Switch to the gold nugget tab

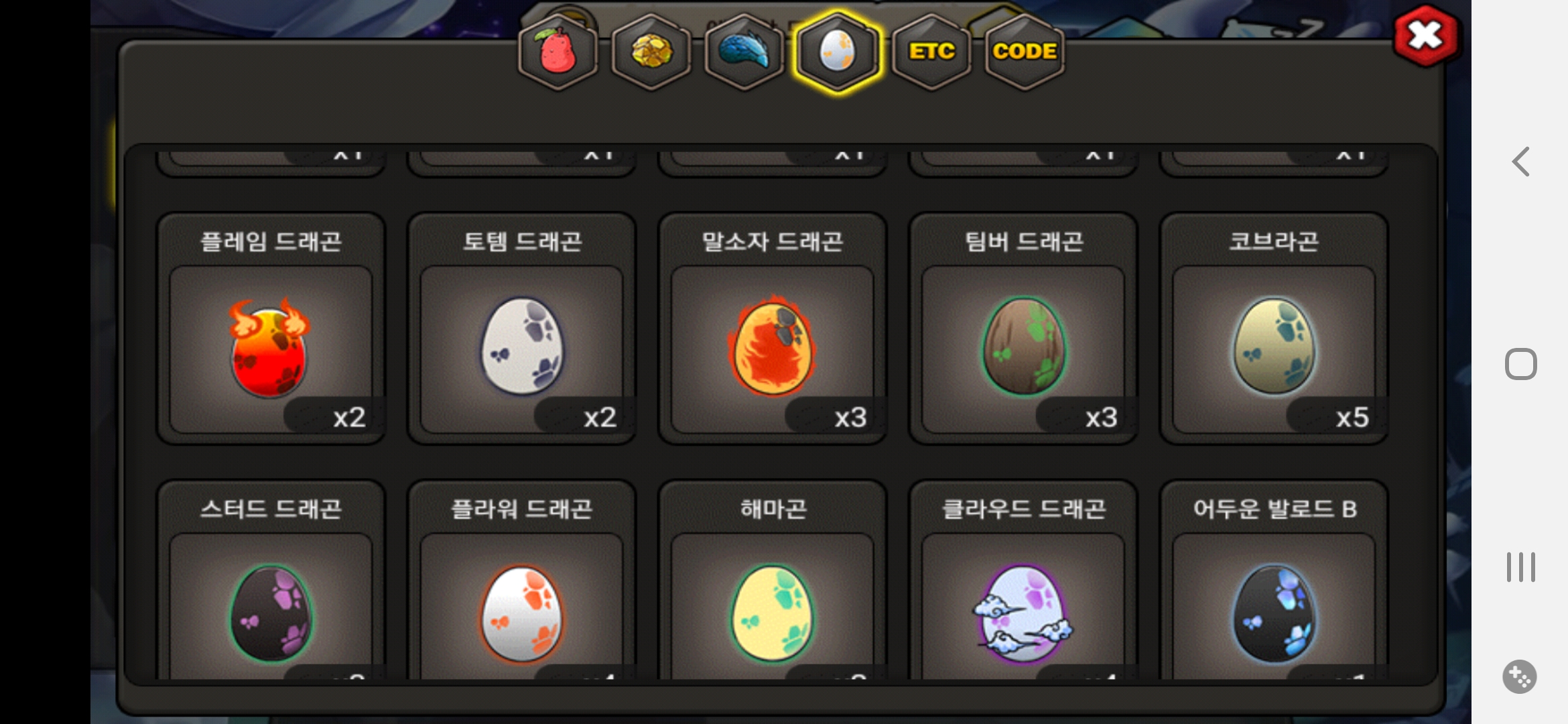[x=651, y=52]
